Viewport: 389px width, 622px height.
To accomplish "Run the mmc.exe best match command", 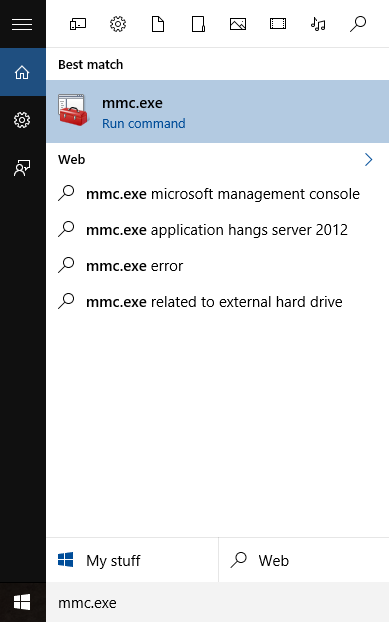I will click(x=218, y=111).
